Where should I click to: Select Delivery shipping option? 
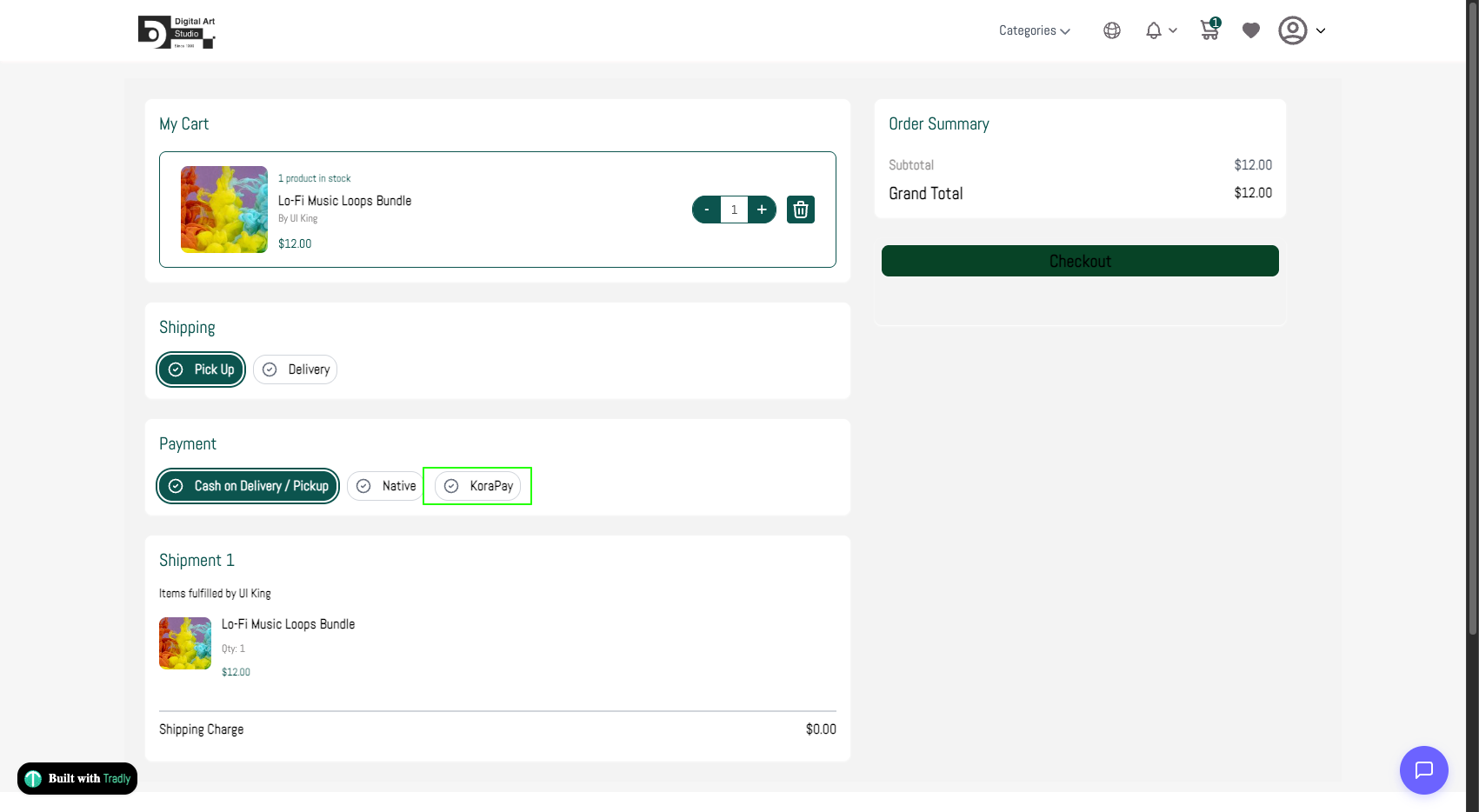coord(296,369)
